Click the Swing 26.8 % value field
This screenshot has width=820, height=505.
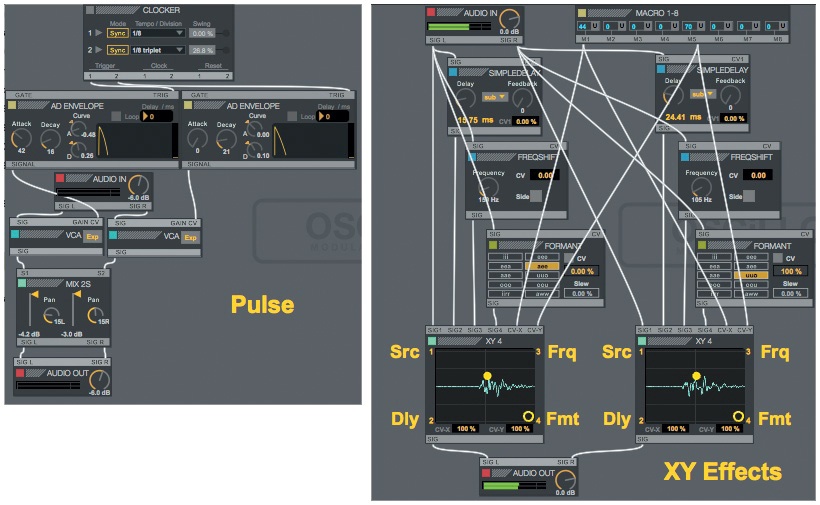pos(202,50)
